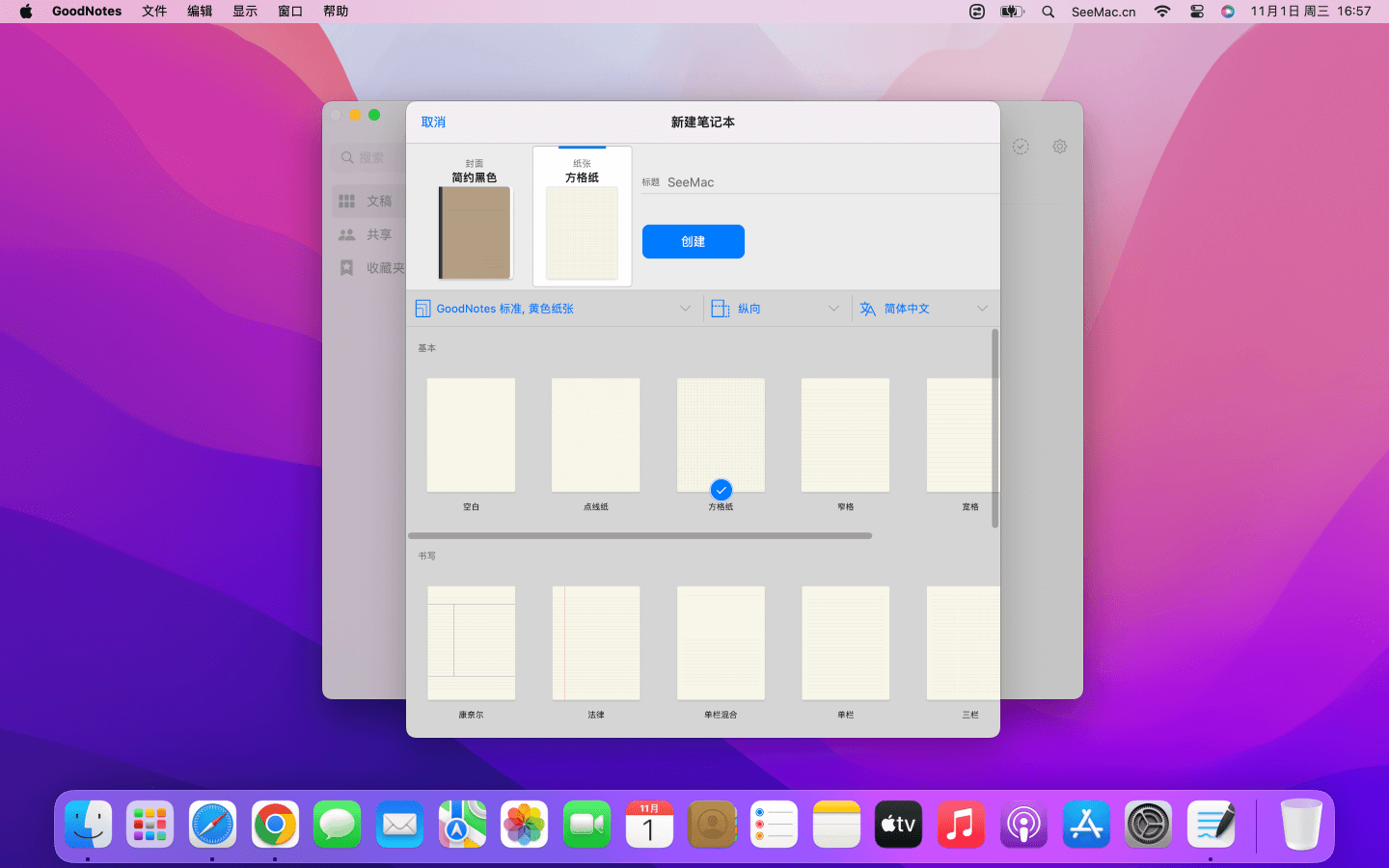Open Maps app in dock
Image resolution: width=1389 pixels, height=868 pixels.
coord(462,825)
